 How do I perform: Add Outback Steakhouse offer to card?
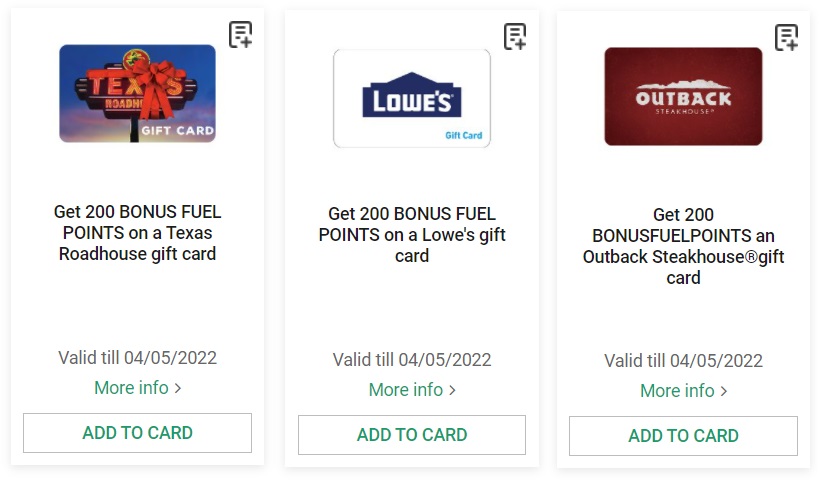click(684, 436)
